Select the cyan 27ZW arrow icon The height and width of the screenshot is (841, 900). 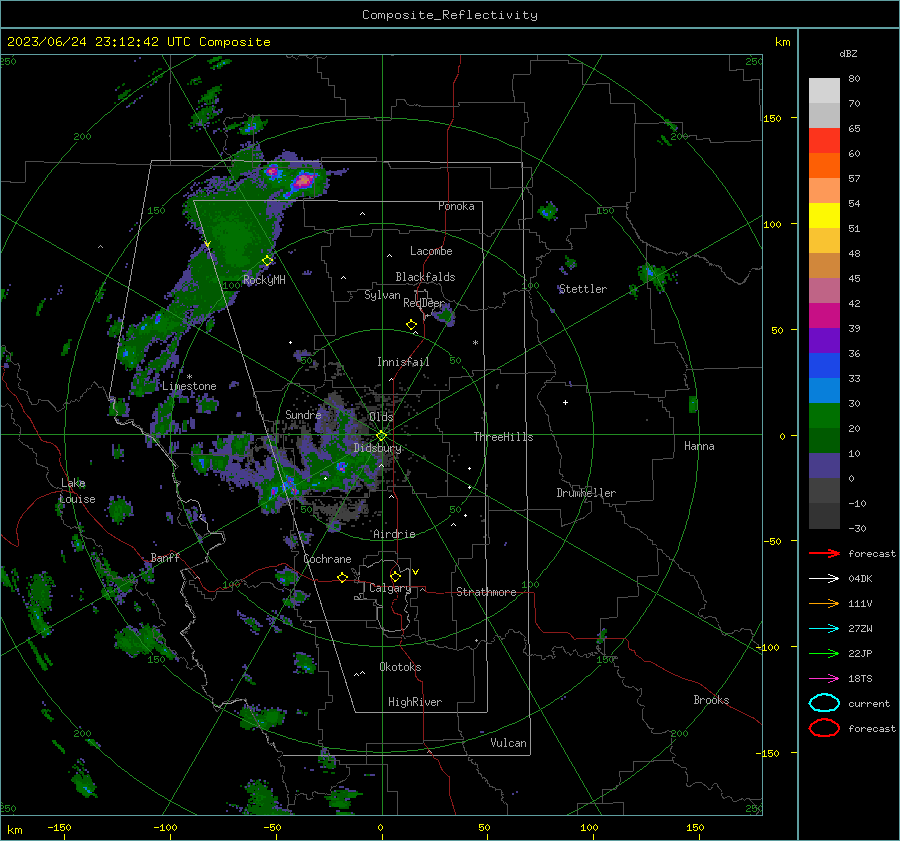tap(824, 629)
